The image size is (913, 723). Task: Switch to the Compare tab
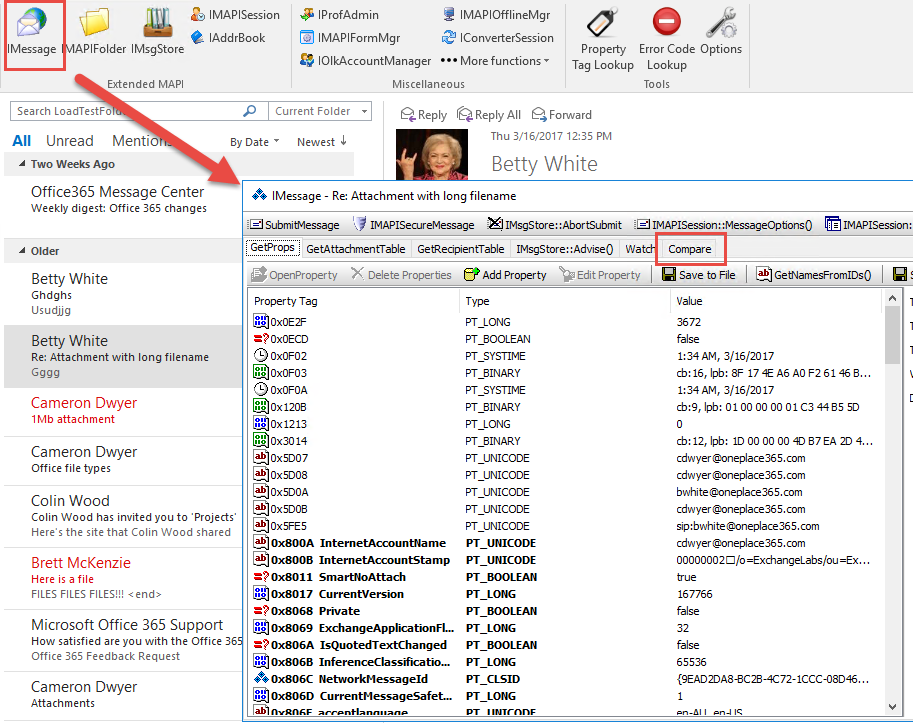690,249
